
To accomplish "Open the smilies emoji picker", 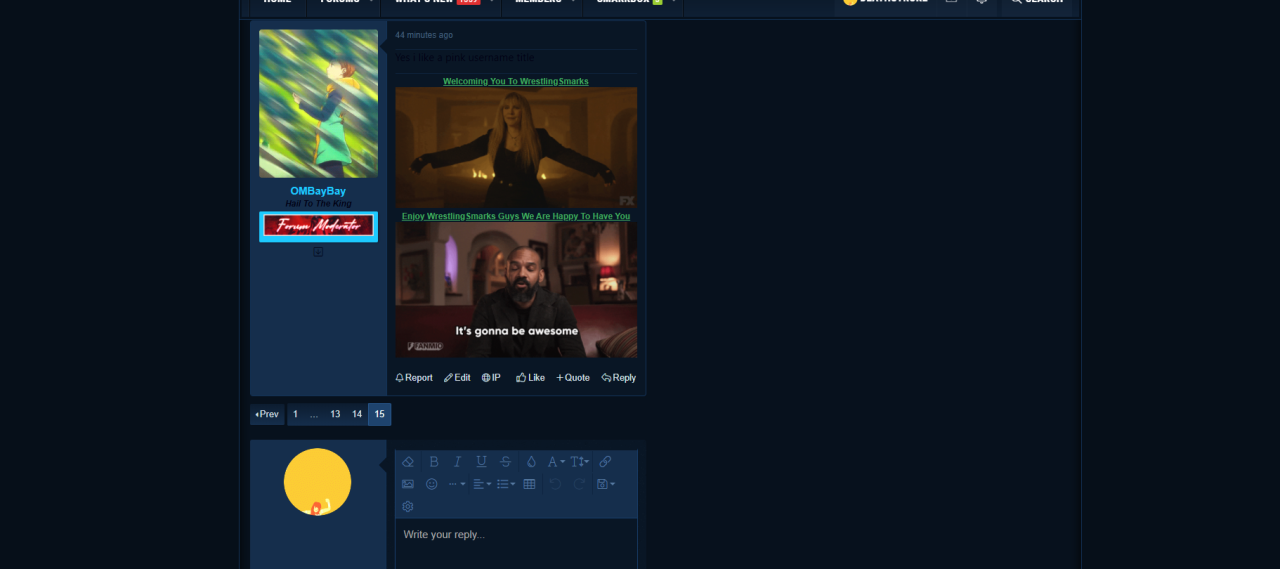I will 432,484.
